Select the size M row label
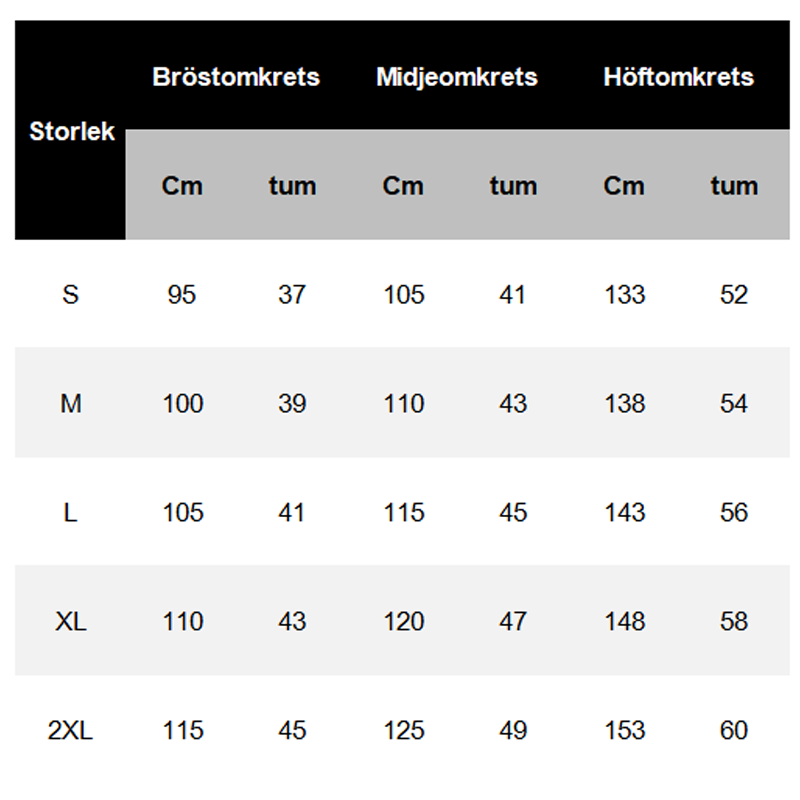 [70, 404]
